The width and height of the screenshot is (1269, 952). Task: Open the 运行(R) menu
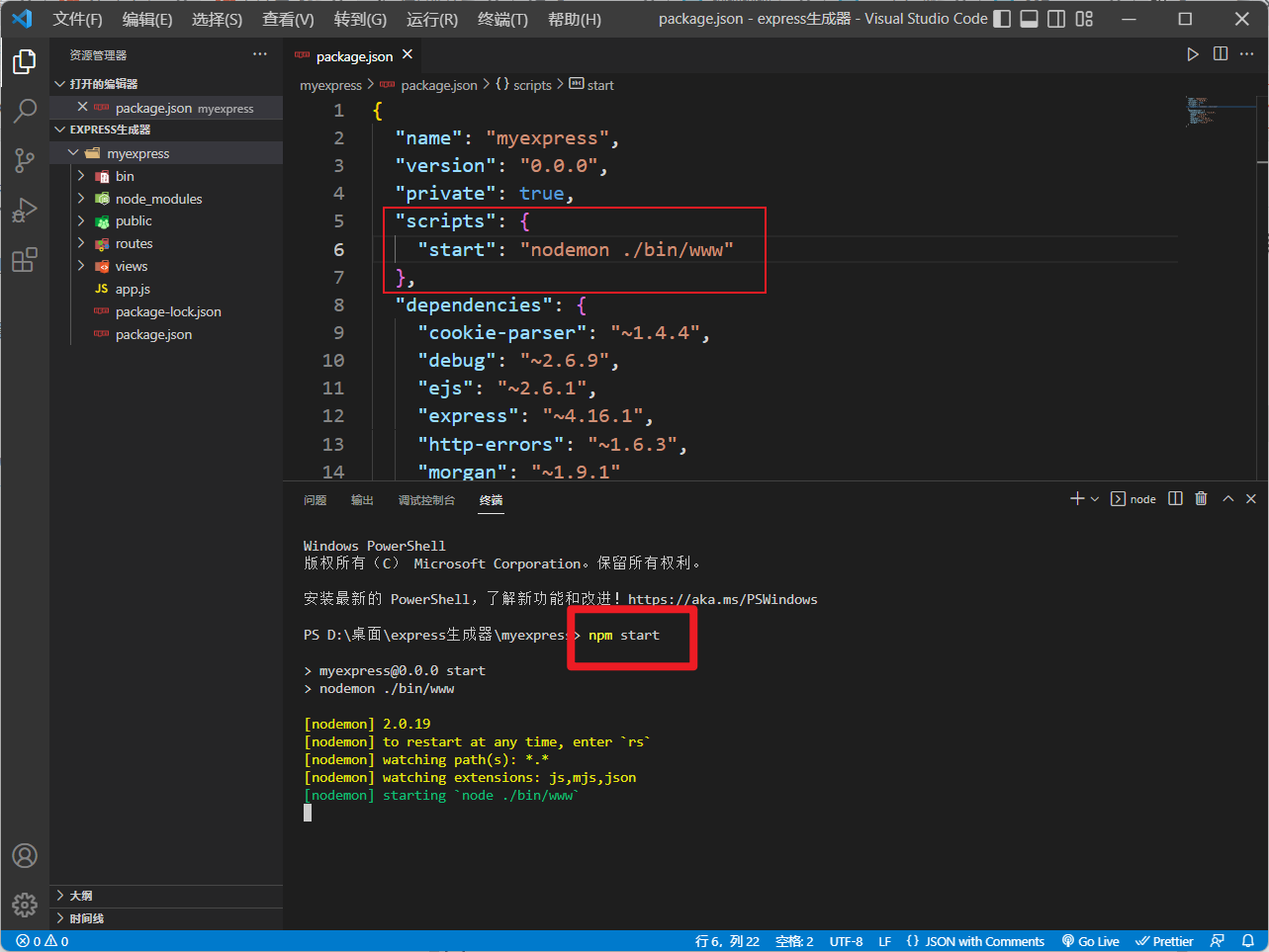tap(432, 19)
